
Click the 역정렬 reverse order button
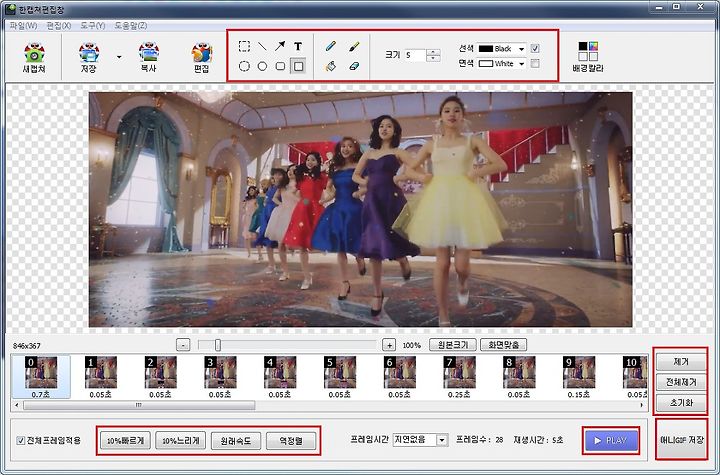pyautogui.click(x=291, y=441)
